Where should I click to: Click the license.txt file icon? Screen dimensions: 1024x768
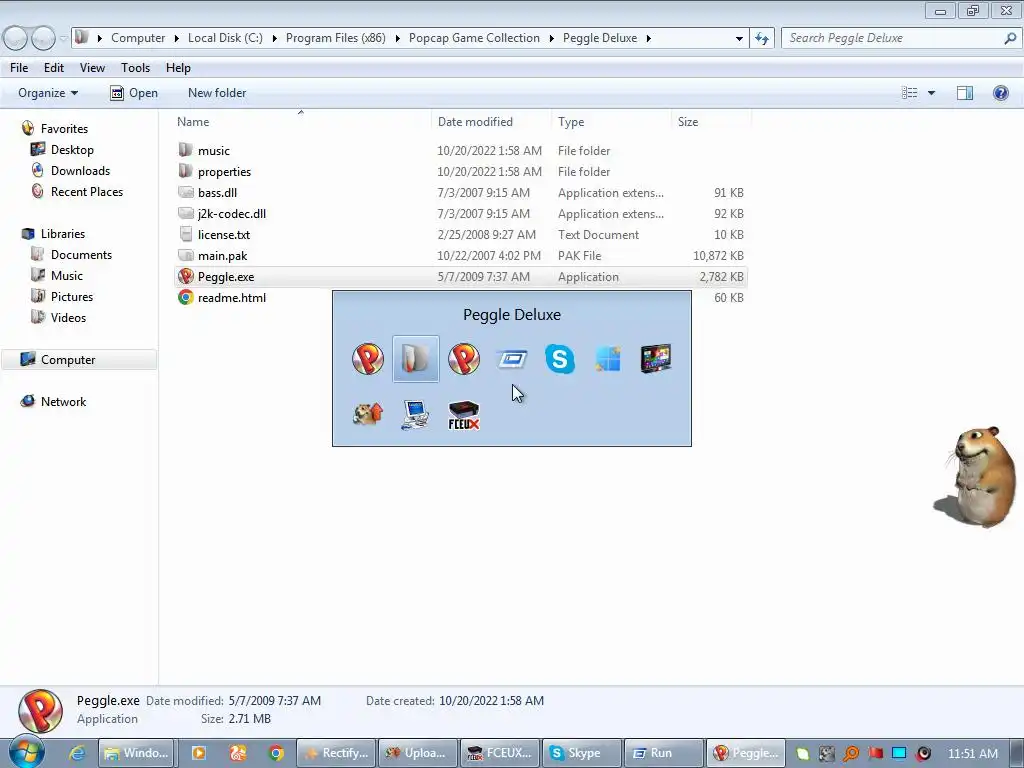(186, 234)
